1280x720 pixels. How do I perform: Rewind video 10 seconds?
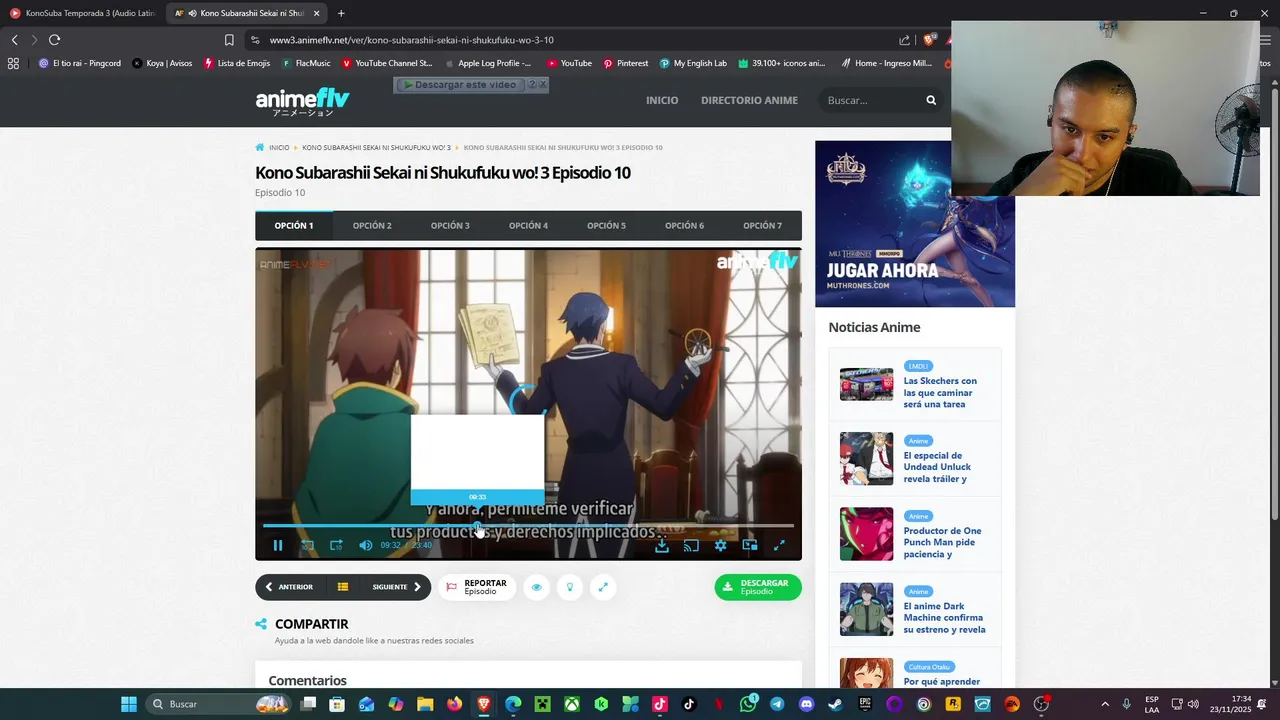click(308, 545)
